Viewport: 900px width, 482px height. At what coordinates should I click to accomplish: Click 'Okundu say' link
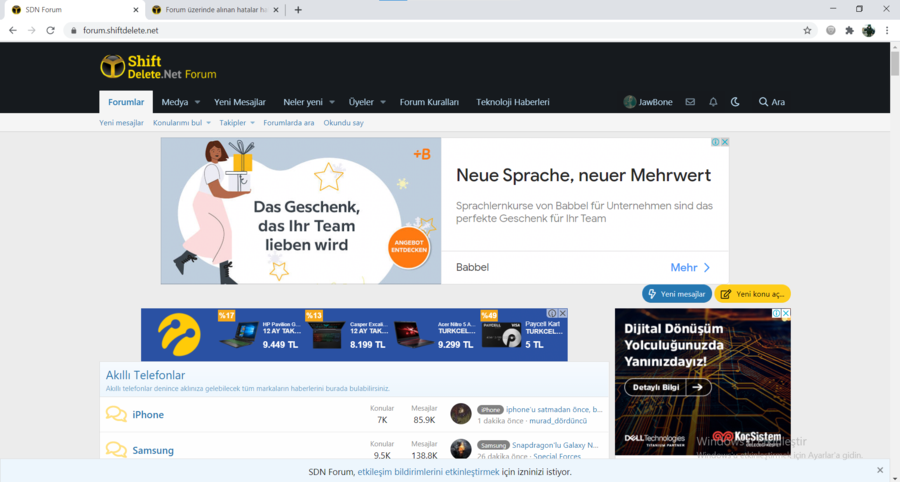[343, 123]
